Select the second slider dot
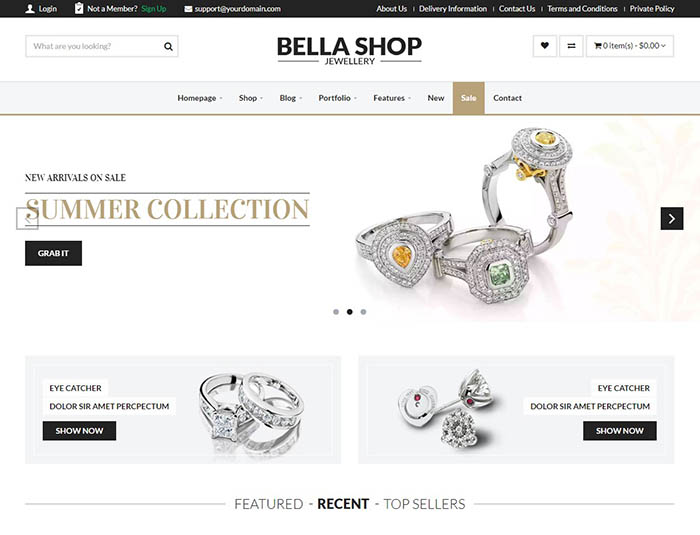 [x=350, y=312]
